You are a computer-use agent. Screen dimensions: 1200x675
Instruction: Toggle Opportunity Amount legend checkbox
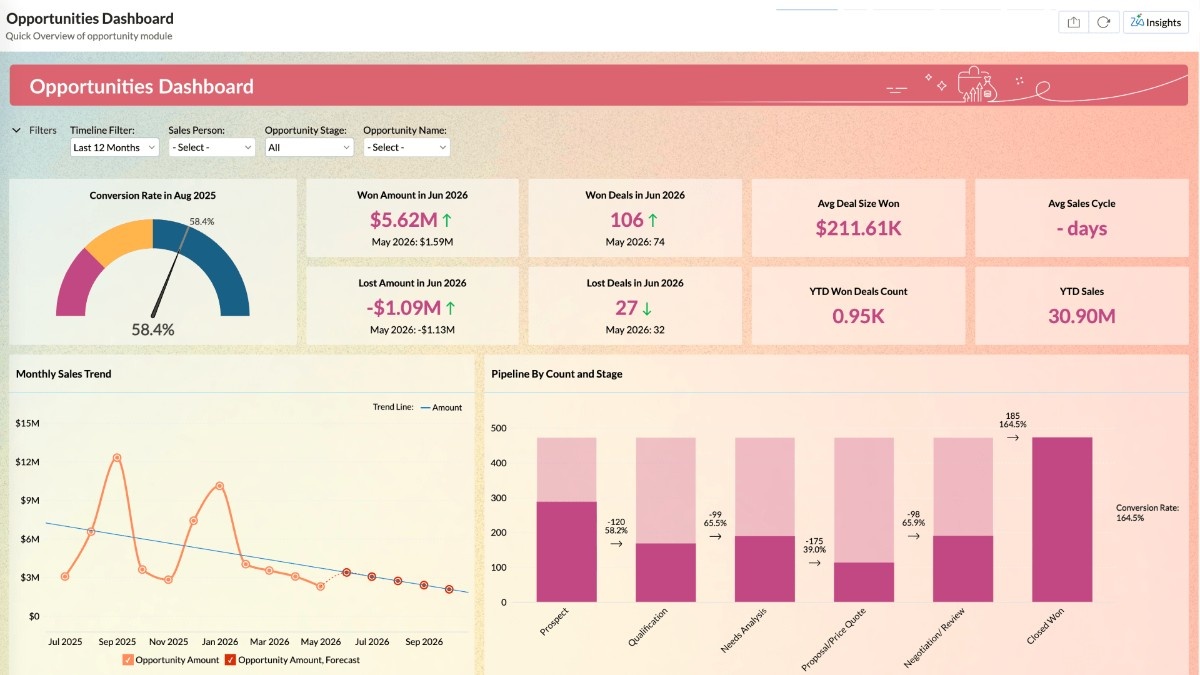click(x=128, y=660)
